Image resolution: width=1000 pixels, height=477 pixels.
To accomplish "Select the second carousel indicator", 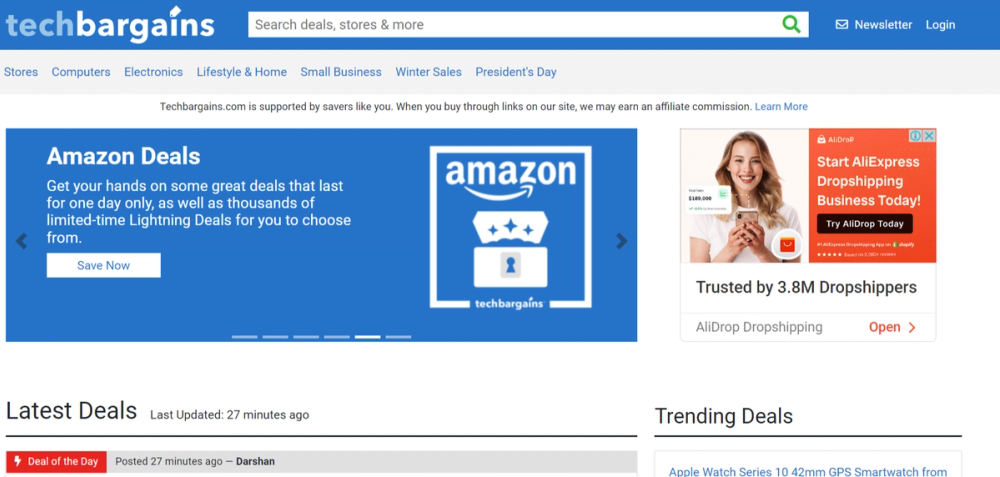I will (276, 337).
